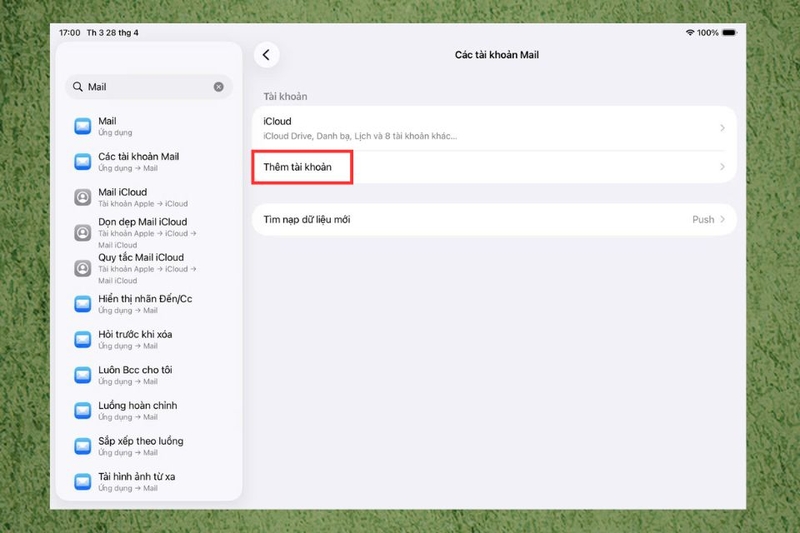Viewport: 800px width, 533px height.
Task: Select 'Các tài khoản Mail' search result
Action: pyautogui.click(x=149, y=162)
